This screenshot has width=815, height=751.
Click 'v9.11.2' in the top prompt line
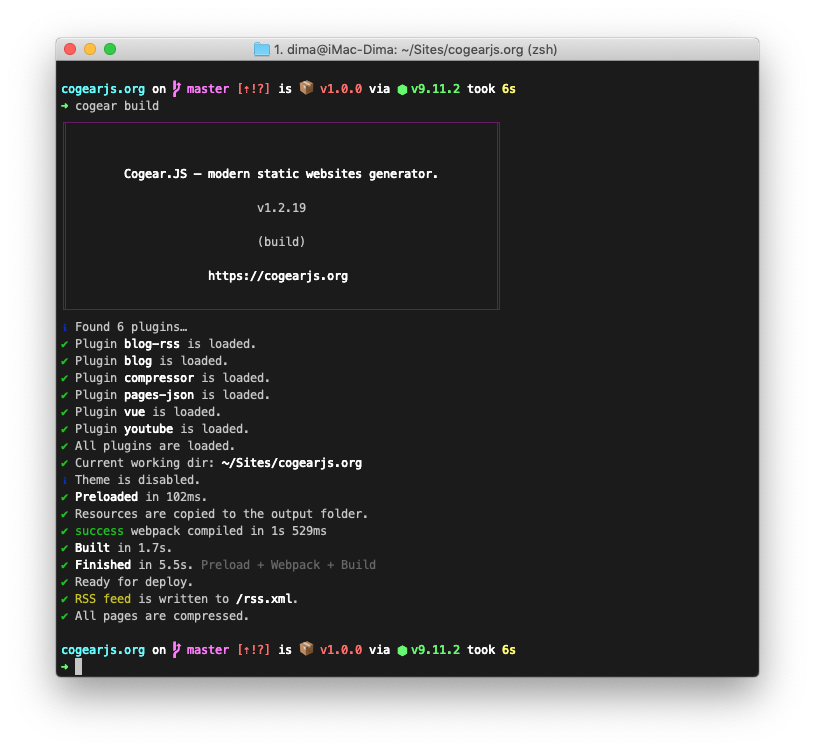436,89
